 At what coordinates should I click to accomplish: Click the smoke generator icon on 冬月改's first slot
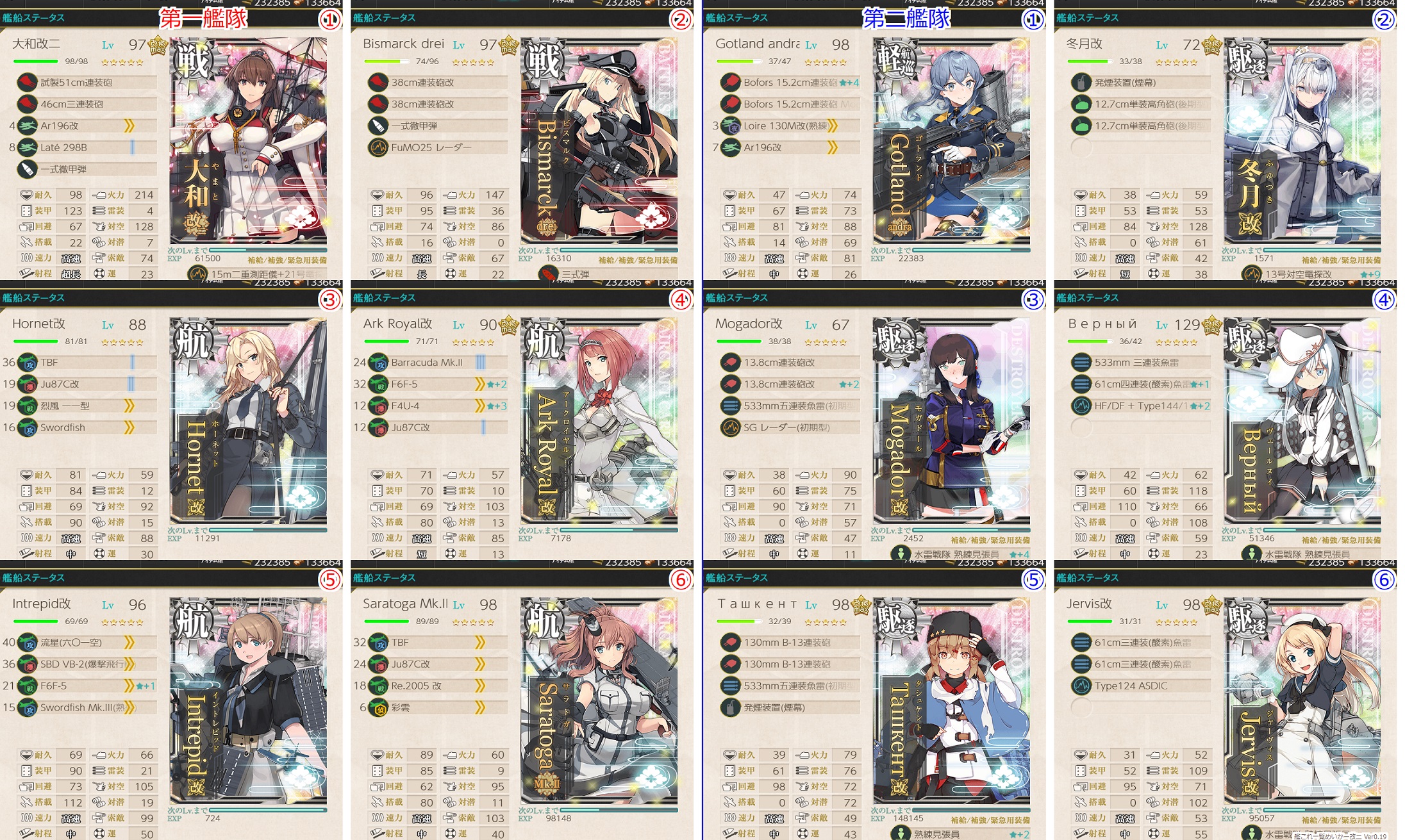1081,82
